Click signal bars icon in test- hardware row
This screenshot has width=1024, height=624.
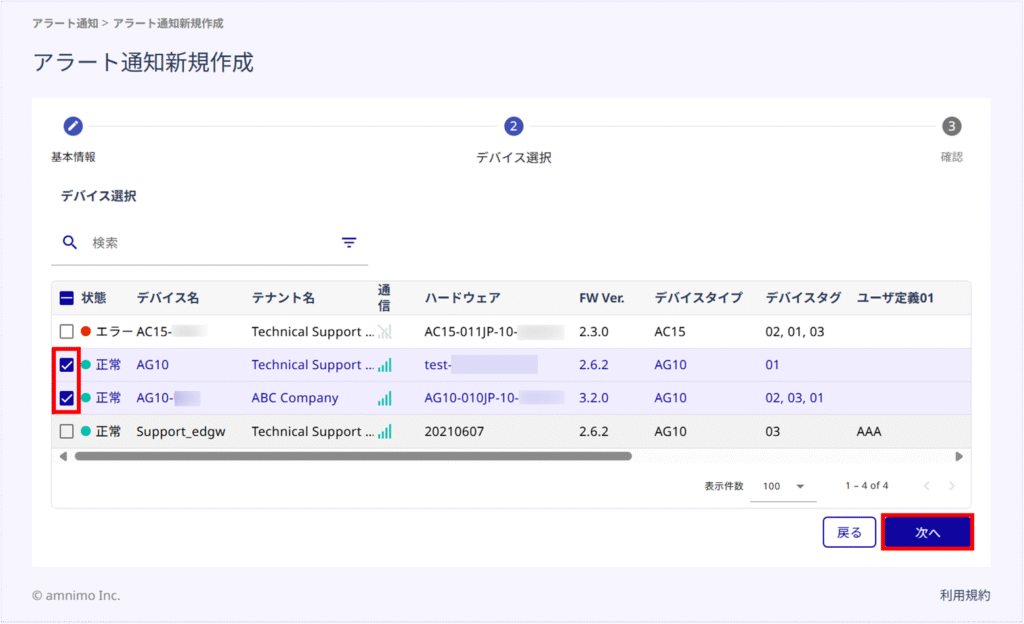[385, 365]
